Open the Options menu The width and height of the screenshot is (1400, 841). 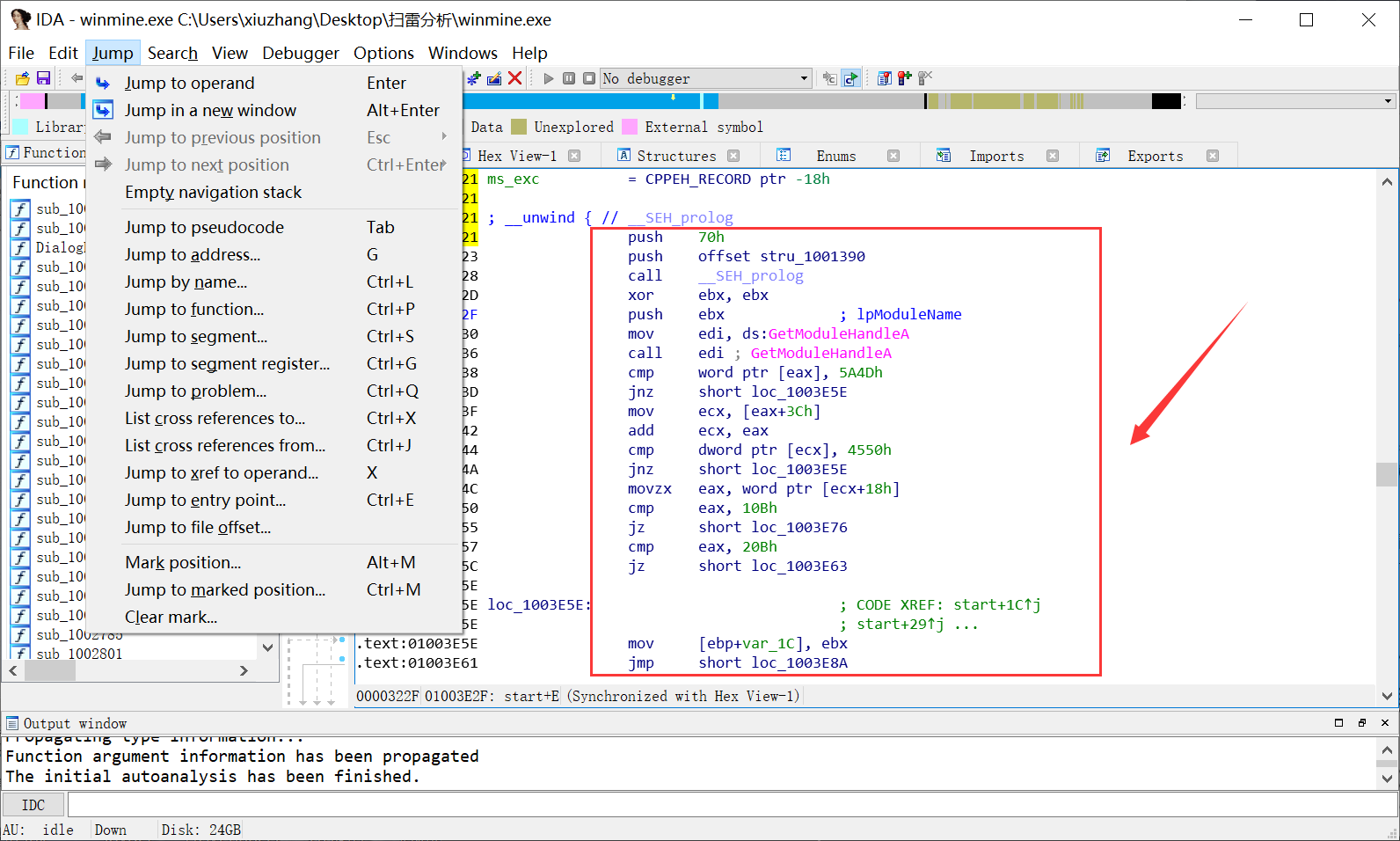(x=383, y=53)
